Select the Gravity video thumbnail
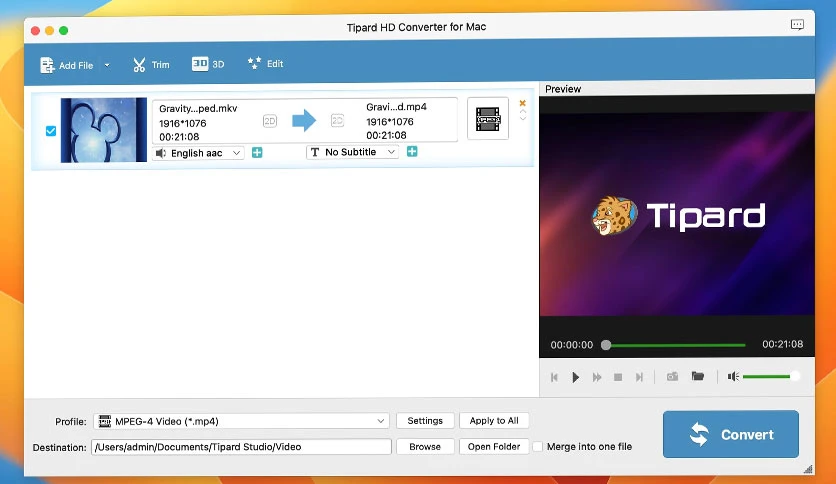 pos(103,130)
